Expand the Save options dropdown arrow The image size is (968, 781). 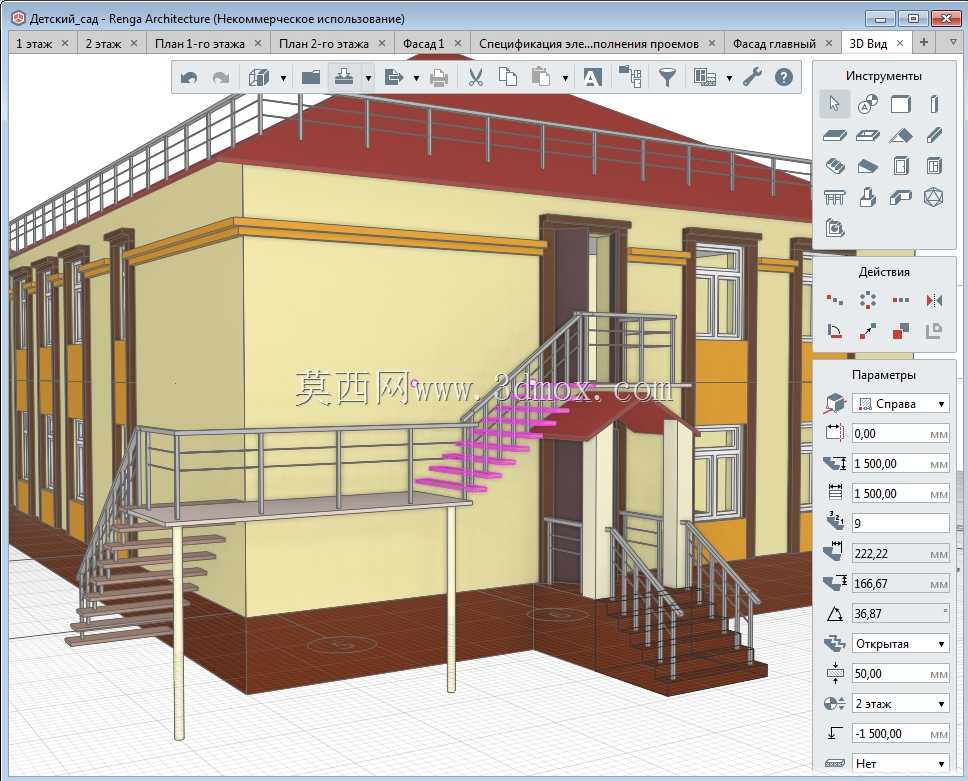(x=369, y=78)
